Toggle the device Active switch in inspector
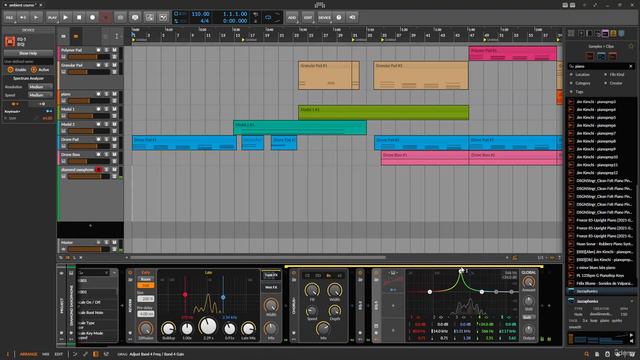This screenshot has width=640, height=360. [34, 70]
